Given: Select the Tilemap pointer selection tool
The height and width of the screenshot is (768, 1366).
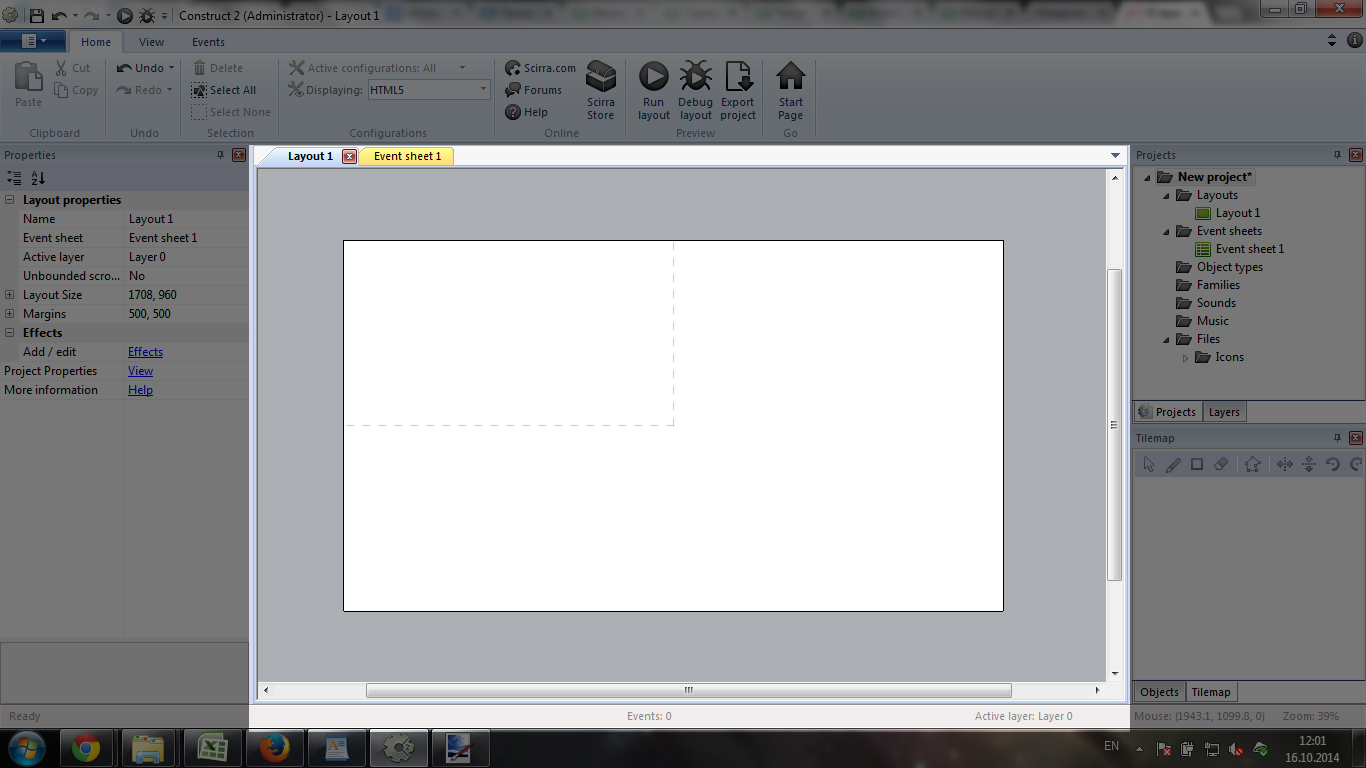Looking at the screenshot, I should point(1149,464).
